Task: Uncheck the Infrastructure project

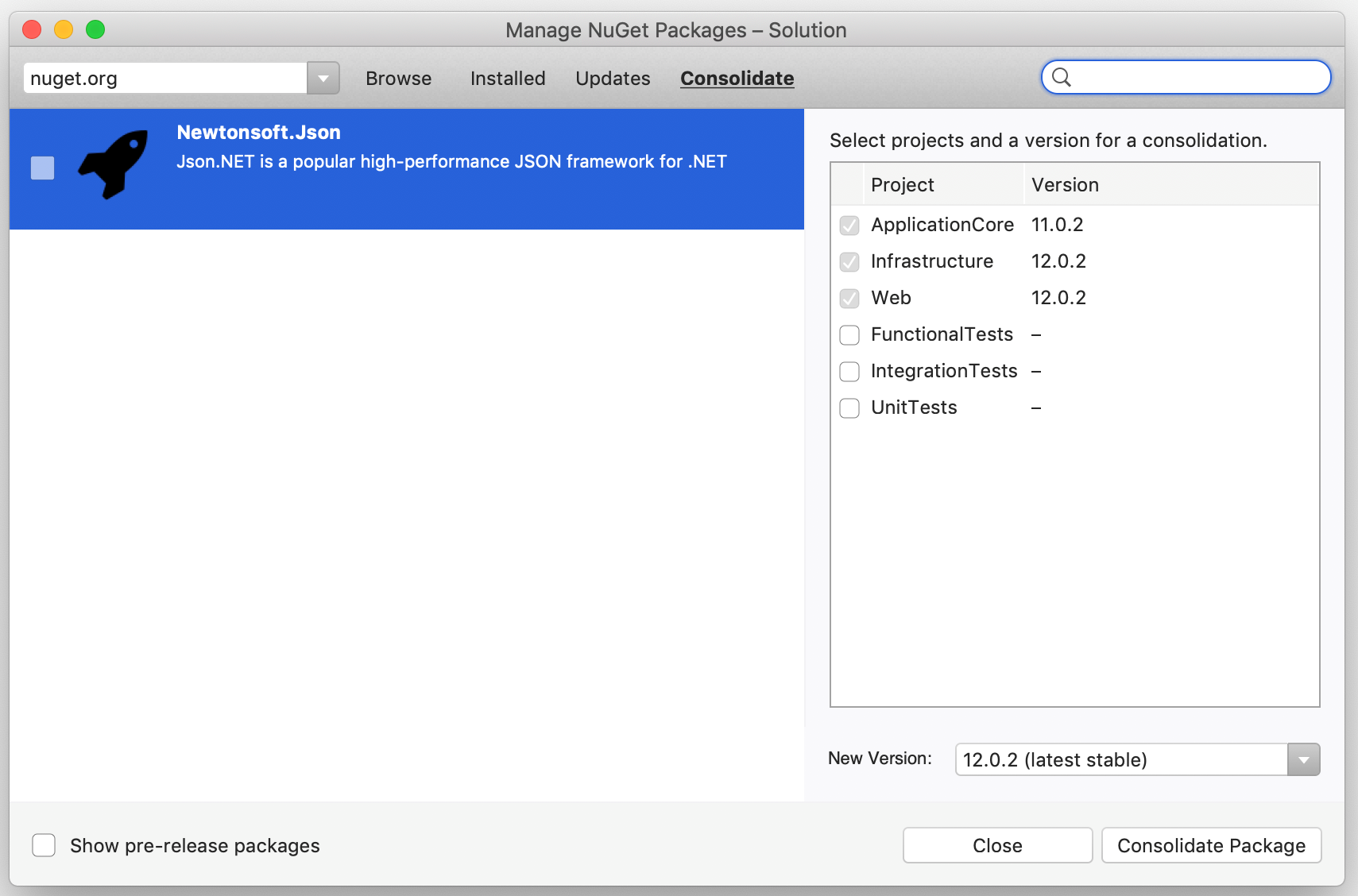Action: click(x=849, y=261)
